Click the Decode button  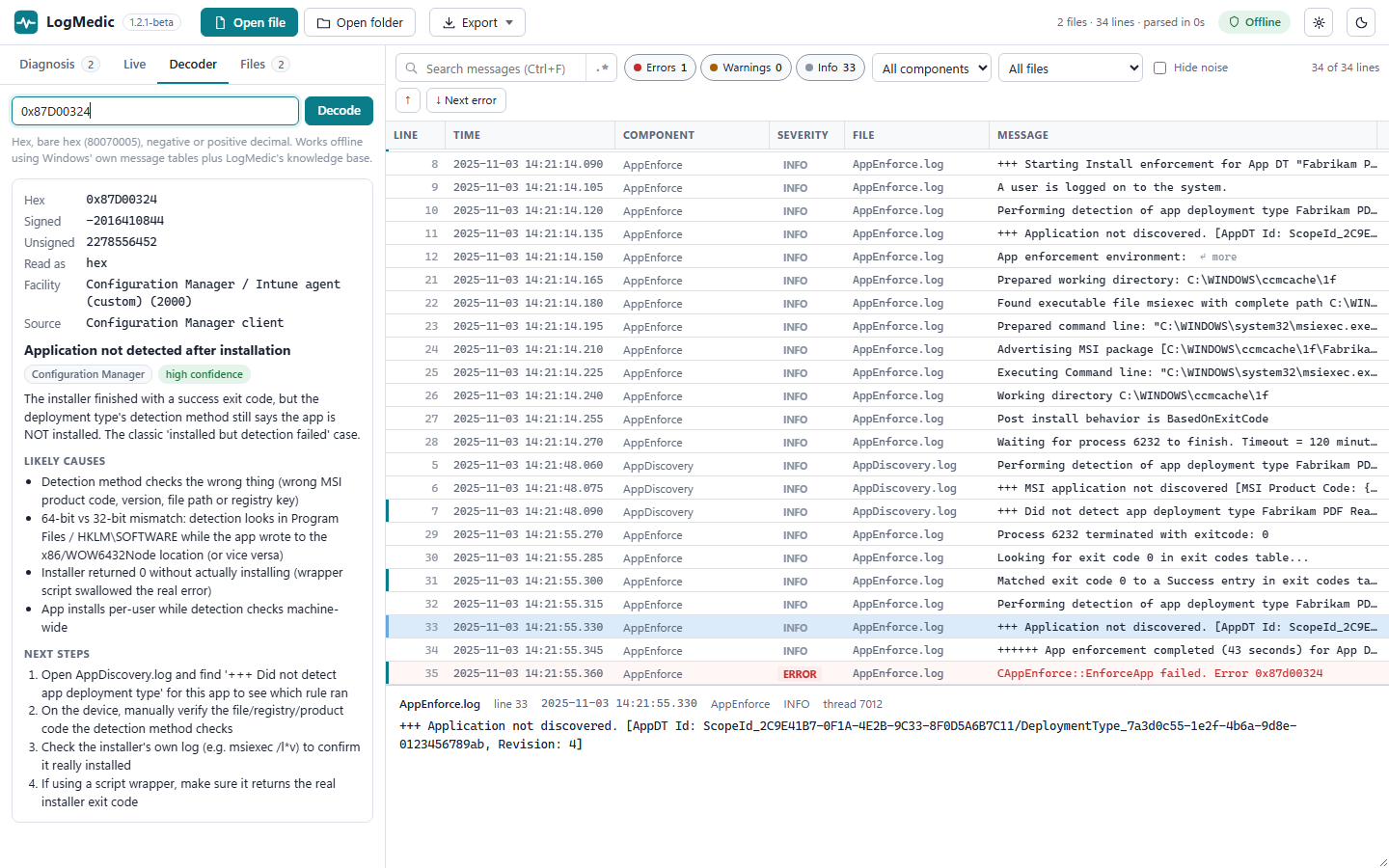pyautogui.click(x=339, y=111)
